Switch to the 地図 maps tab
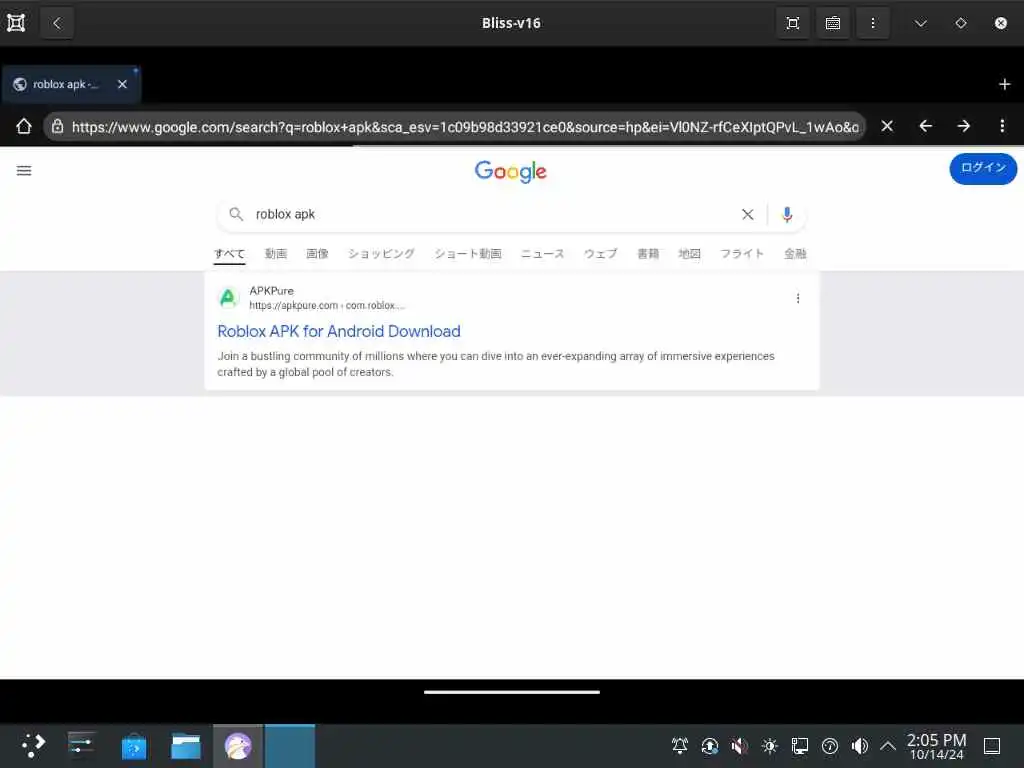The image size is (1024, 768). click(690, 253)
